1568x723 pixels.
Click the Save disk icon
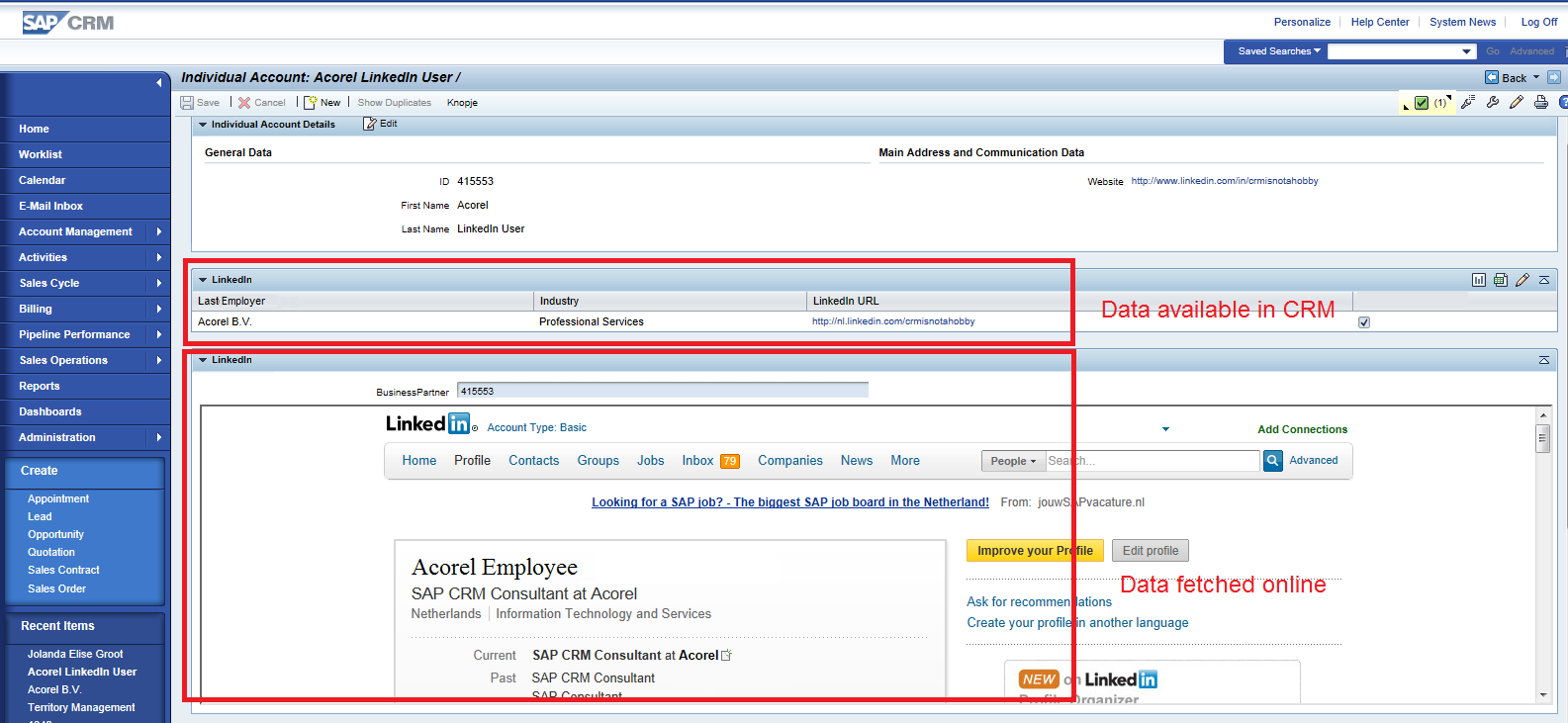(187, 103)
